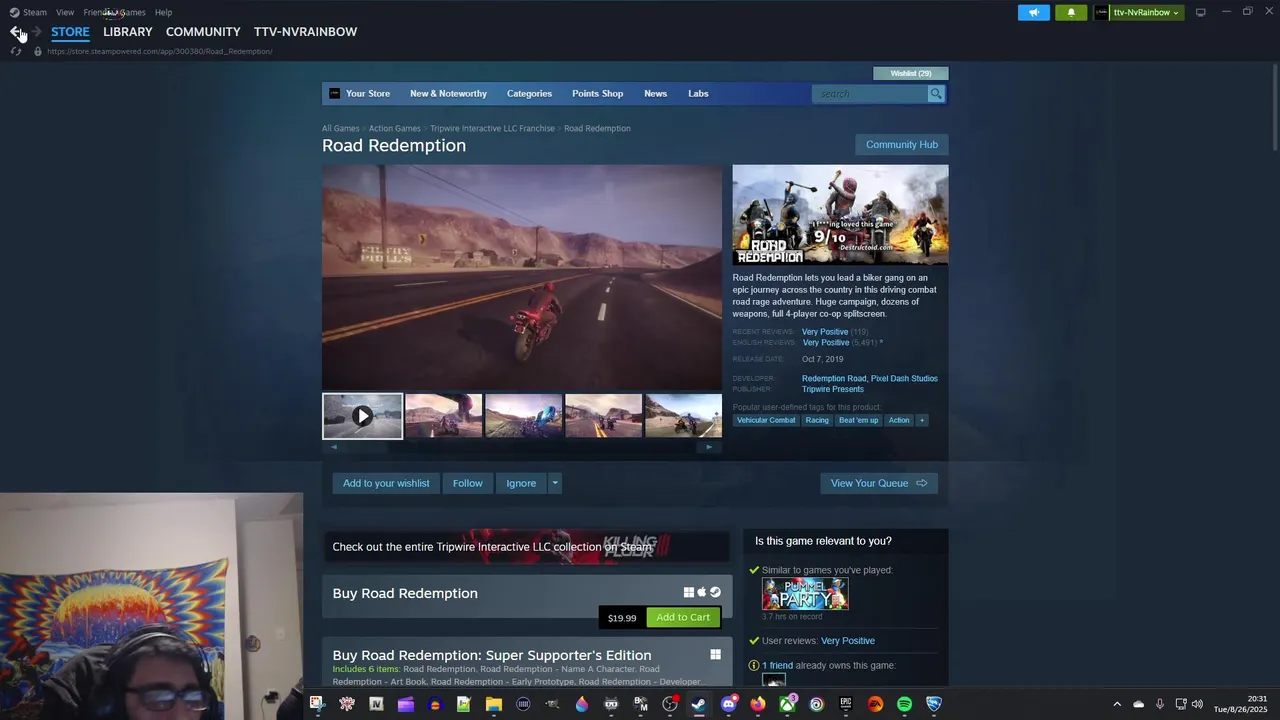The width and height of the screenshot is (1280, 720).
Task: Open the Tripwire Interactive LLC collection banner
Action: tap(526, 546)
